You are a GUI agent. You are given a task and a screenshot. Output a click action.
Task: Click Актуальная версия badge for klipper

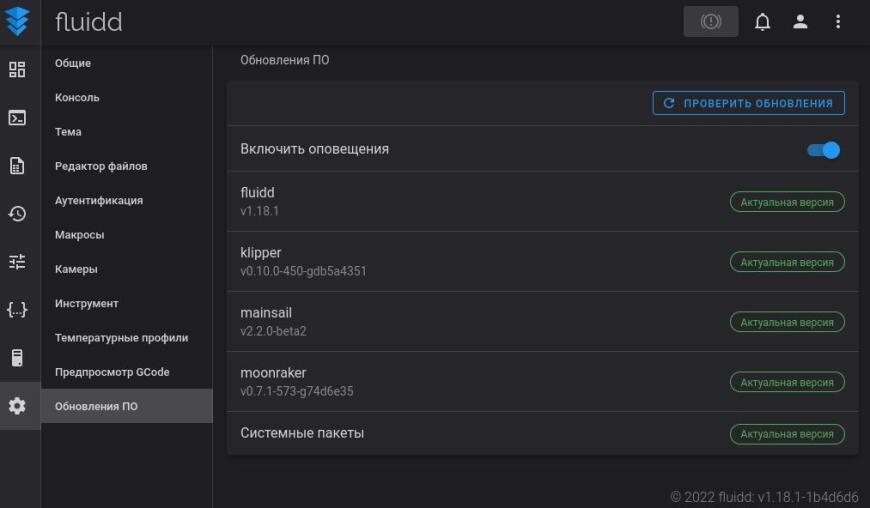787,262
